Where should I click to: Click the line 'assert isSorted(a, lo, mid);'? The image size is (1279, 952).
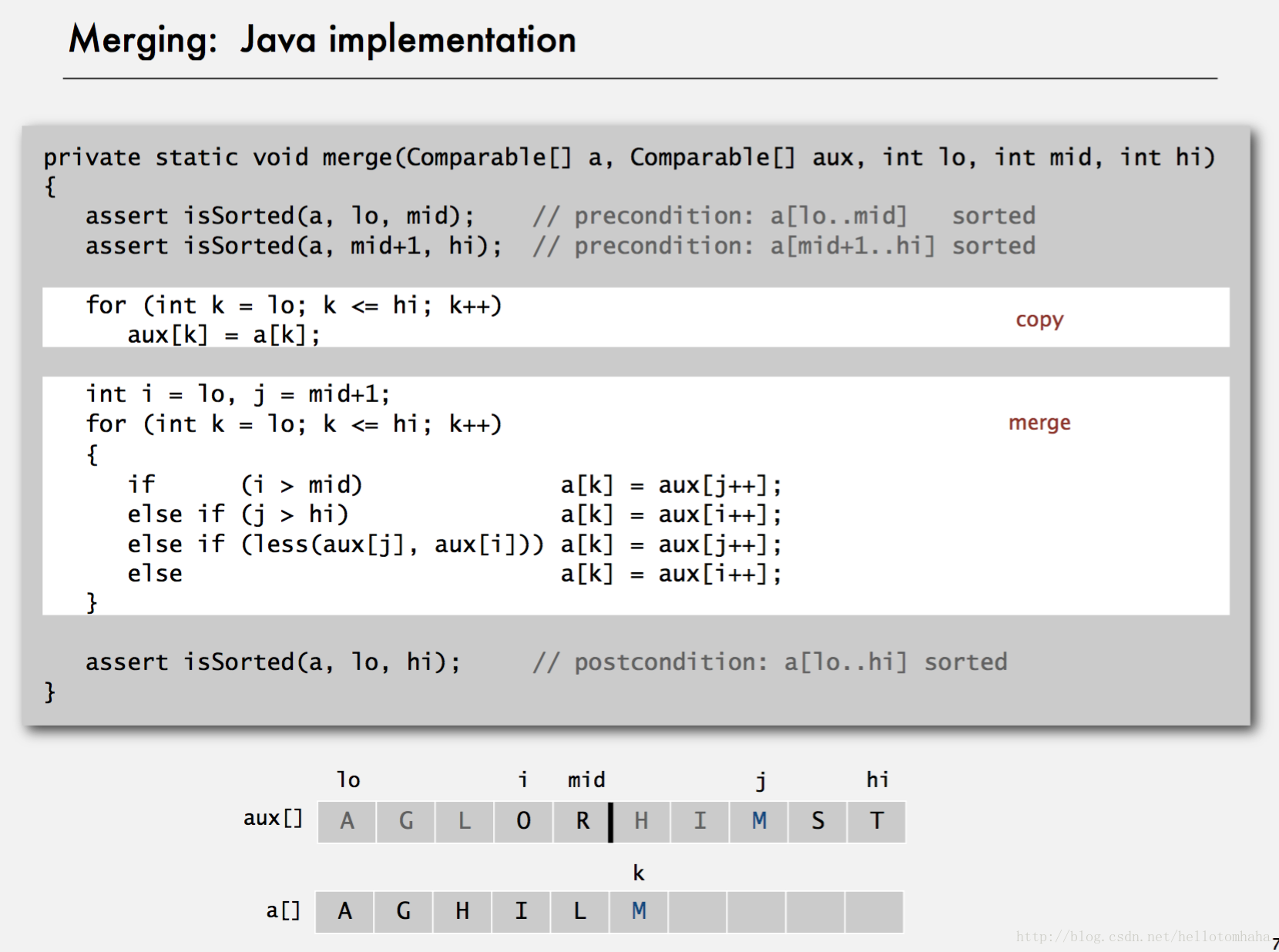point(280,216)
